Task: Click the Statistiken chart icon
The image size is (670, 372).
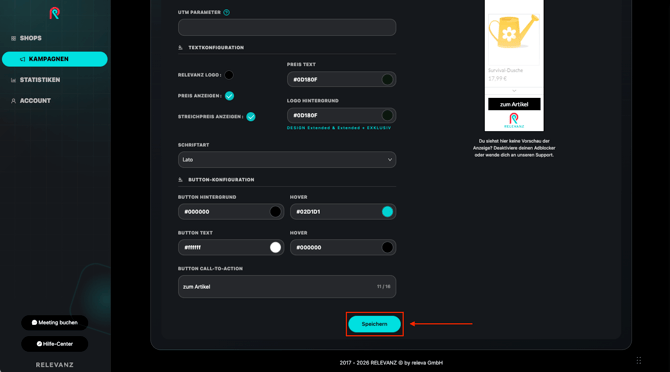Action: click(x=13, y=80)
